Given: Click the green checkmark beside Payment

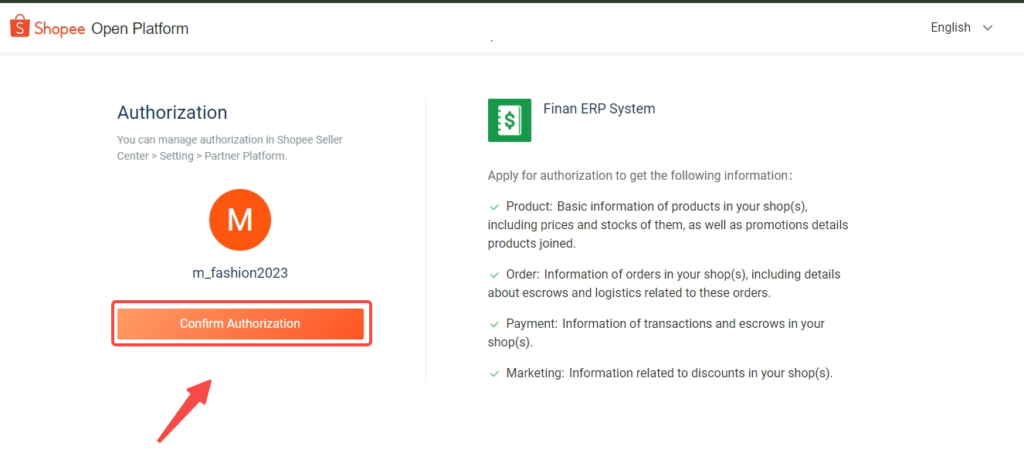Looking at the screenshot, I should tap(494, 324).
